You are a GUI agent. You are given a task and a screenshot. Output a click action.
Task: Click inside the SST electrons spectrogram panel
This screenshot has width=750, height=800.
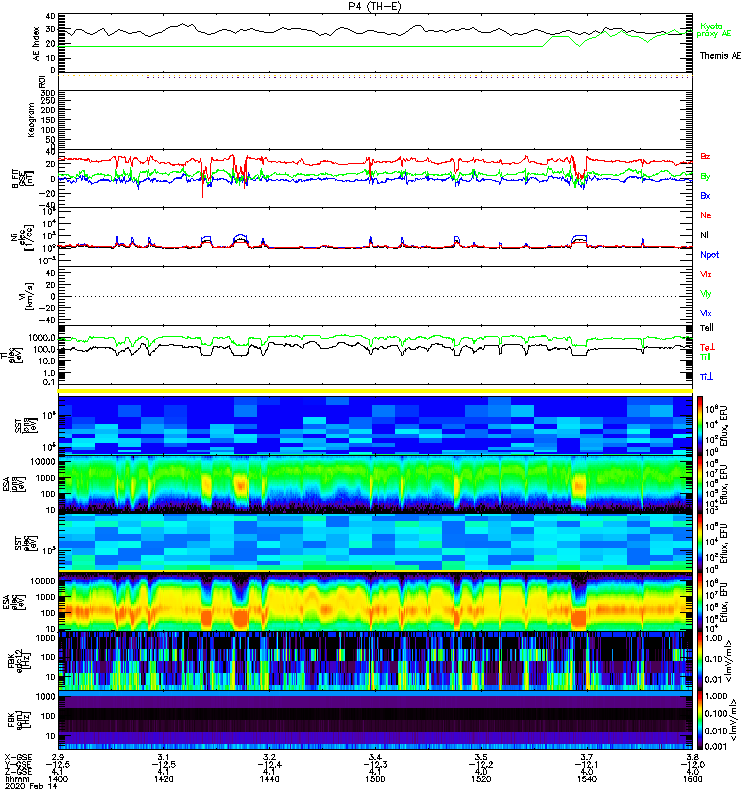tap(375, 542)
